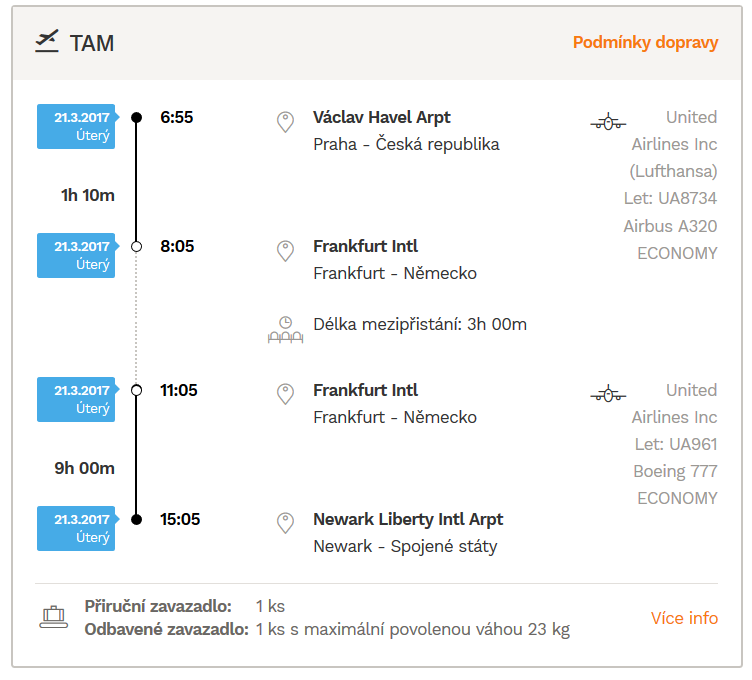Click the blue date badge at 15:05 arrival
The image size is (752, 680).
click(x=77, y=528)
